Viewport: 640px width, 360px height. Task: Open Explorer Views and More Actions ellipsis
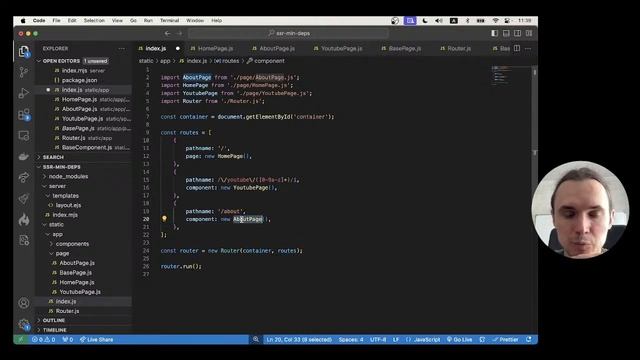(122, 48)
